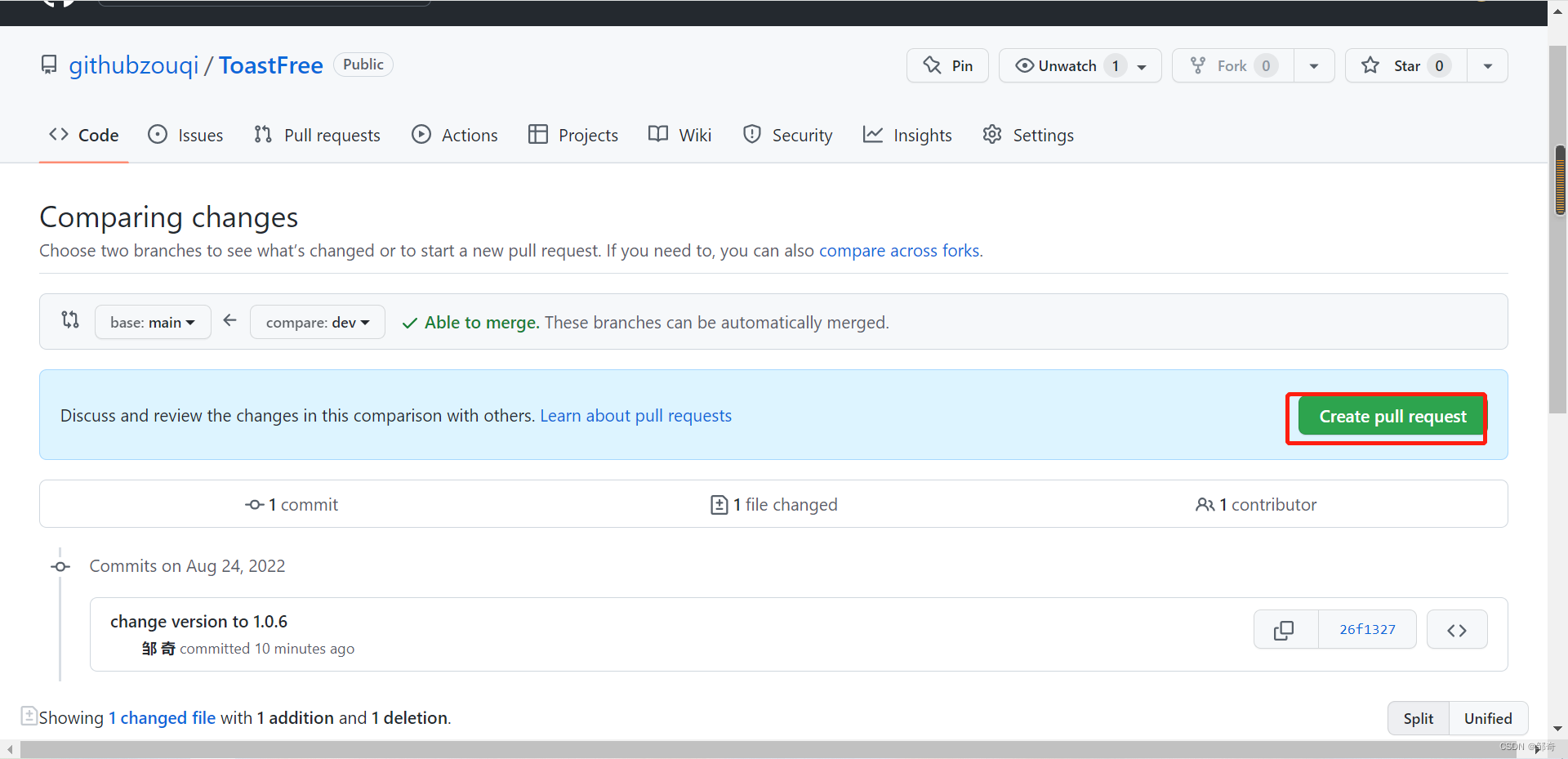This screenshot has height=759, width=1568.
Task: Click the Insights graph icon
Action: (x=873, y=134)
